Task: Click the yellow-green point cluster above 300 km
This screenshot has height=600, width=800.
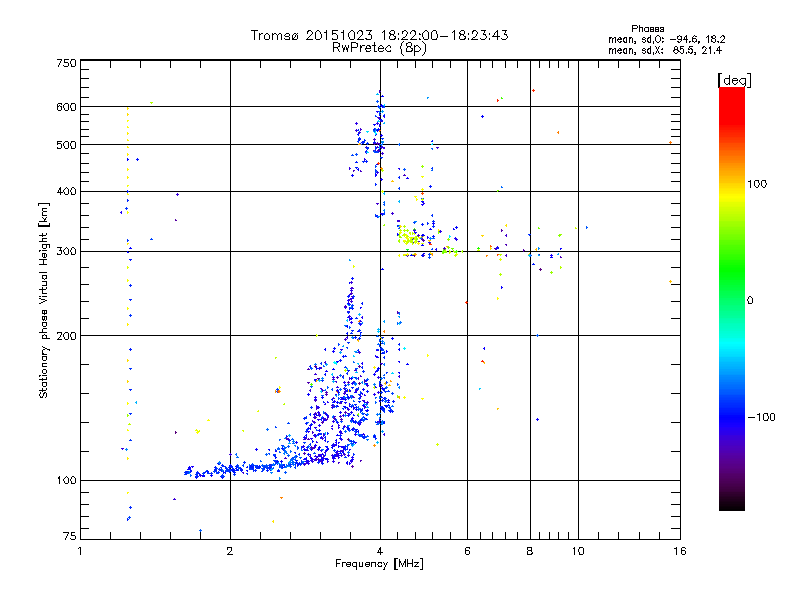Action: [408, 237]
